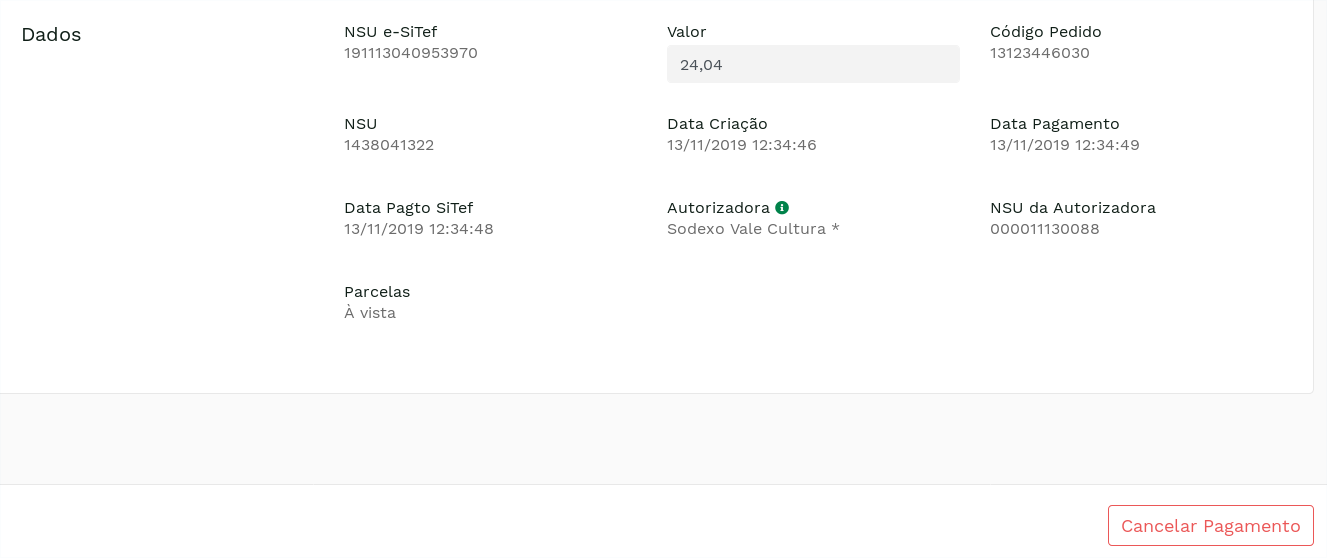This screenshot has height=558, width=1327.
Task: Click the Data Criação label
Action: pyautogui.click(x=717, y=124)
